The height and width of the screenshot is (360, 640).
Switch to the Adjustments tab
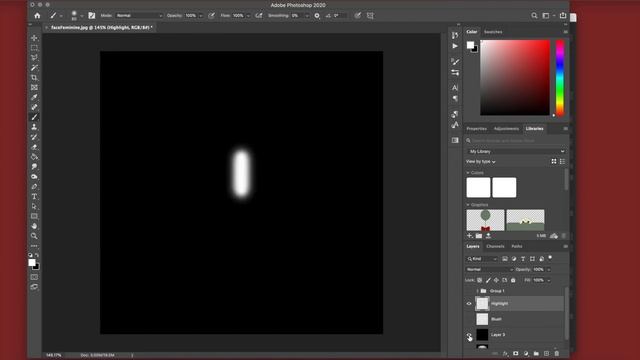(x=506, y=129)
